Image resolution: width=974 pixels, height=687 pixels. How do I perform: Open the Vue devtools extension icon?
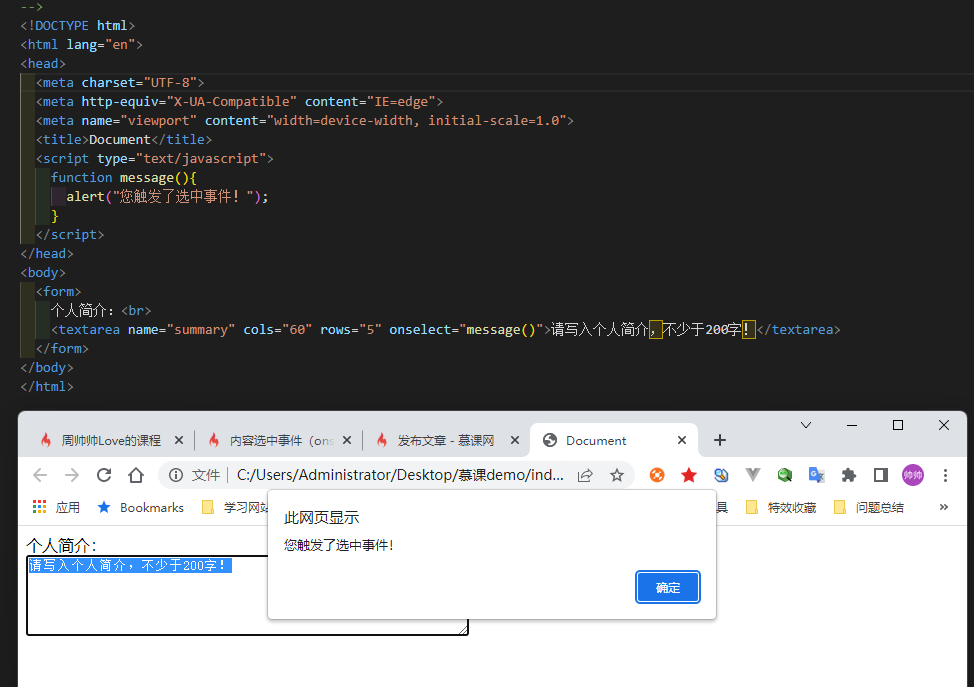[753, 475]
